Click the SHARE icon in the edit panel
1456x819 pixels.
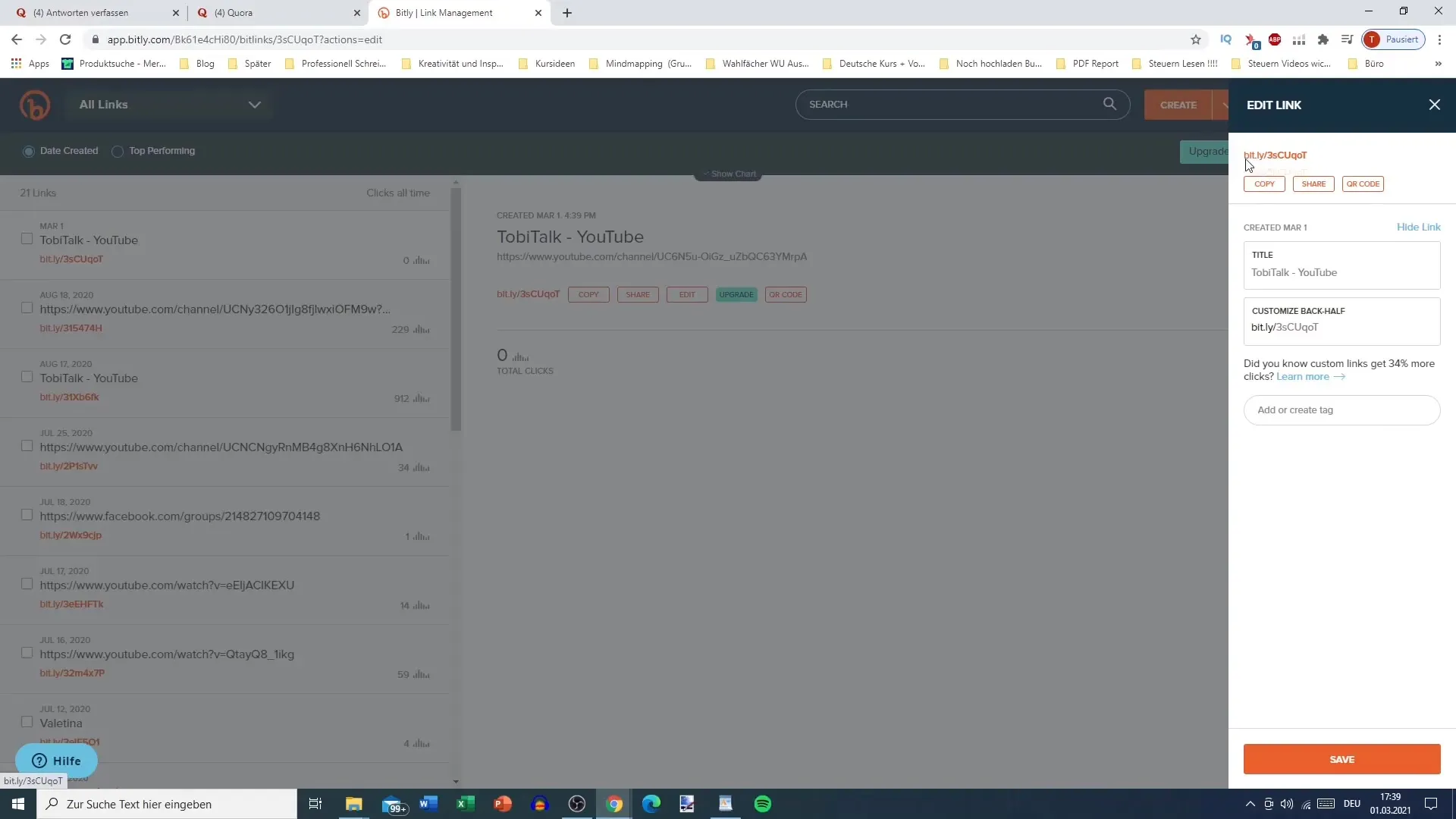[x=1314, y=183]
